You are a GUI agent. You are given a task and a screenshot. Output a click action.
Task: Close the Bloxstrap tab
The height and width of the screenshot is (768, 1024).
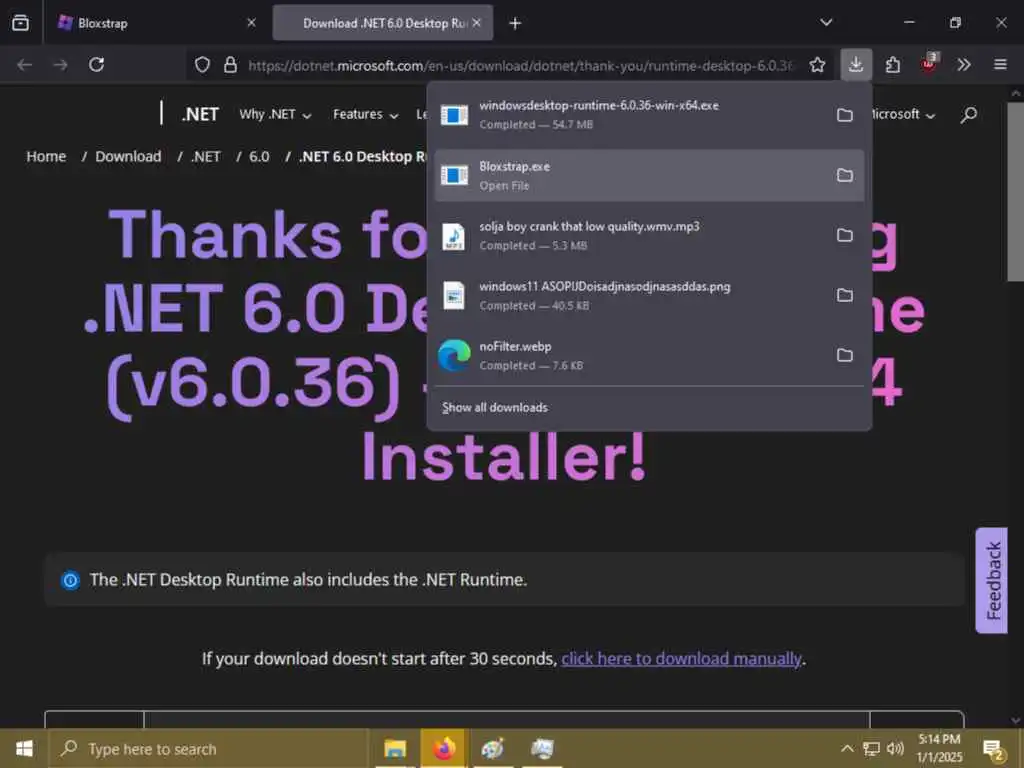tap(251, 23)
